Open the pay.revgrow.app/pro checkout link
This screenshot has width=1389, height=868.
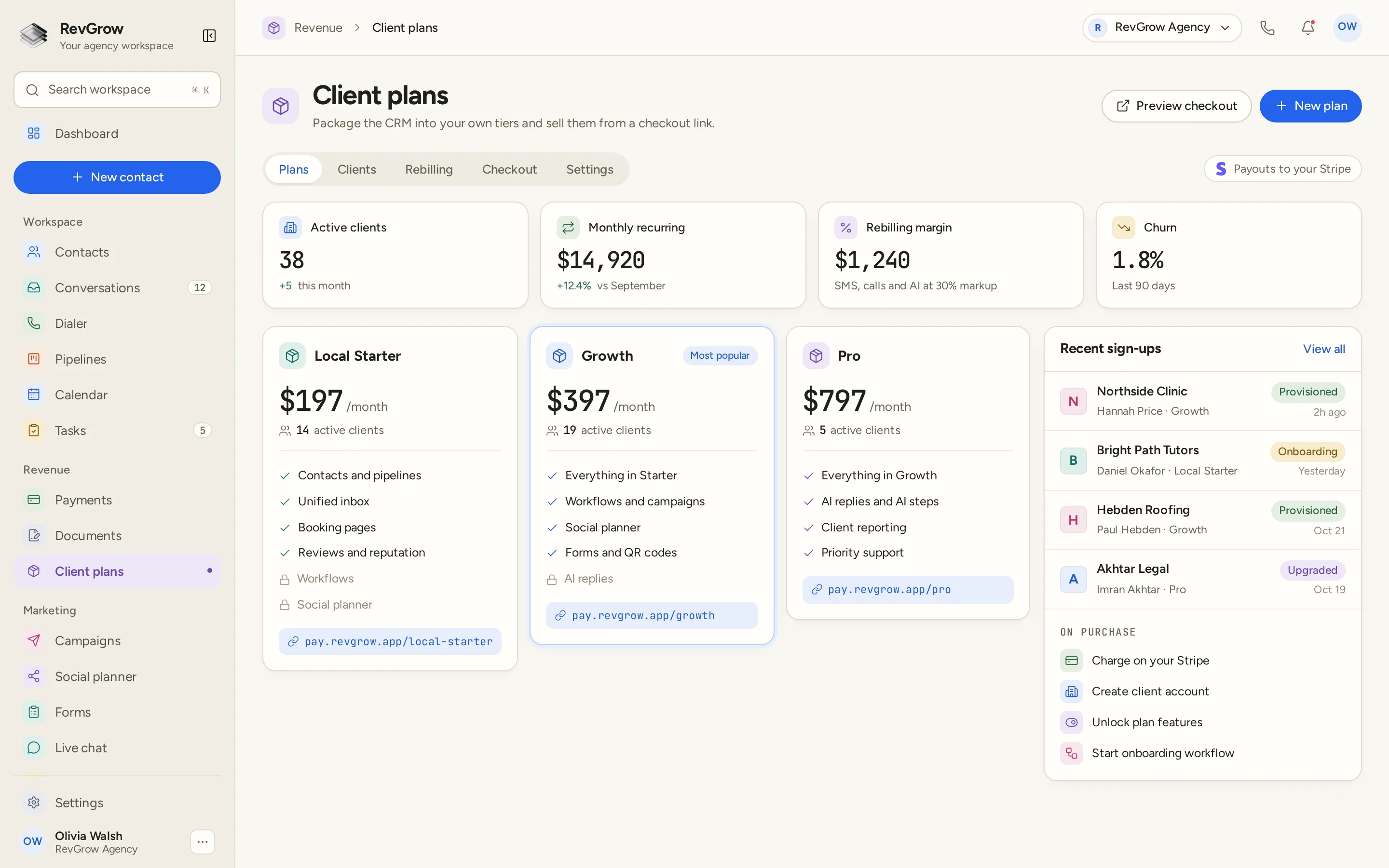coord(908,590)
